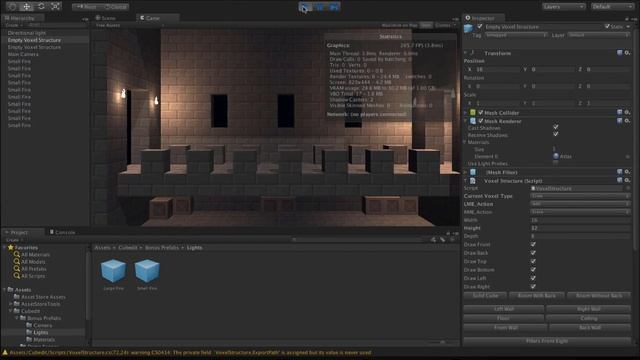Open the Transform component settings gear
Screen dimensions: 640x360
[x=627, y=53]
